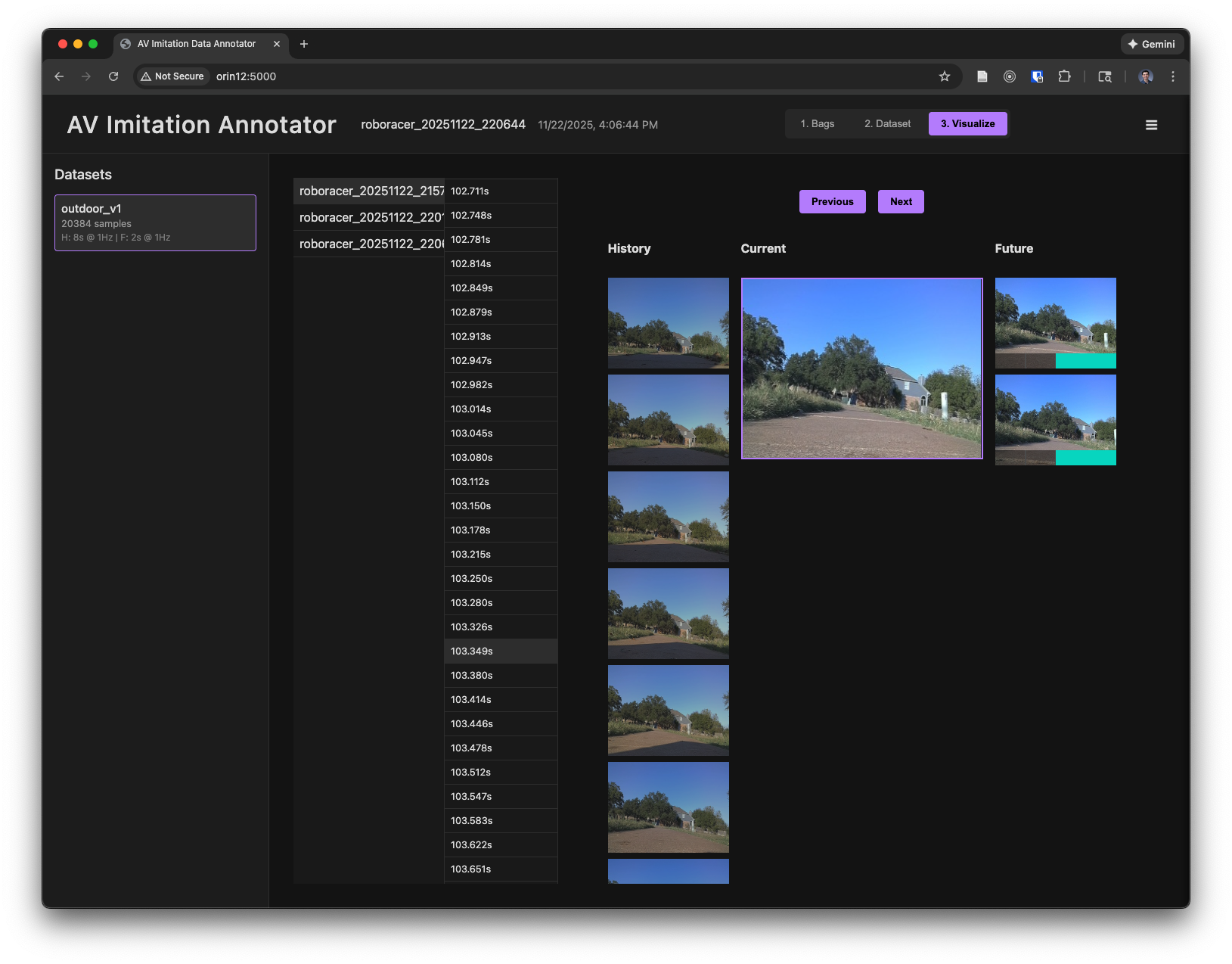Click the Next button
Viewport: 1232px width, 964px height.
click(900, 202)
